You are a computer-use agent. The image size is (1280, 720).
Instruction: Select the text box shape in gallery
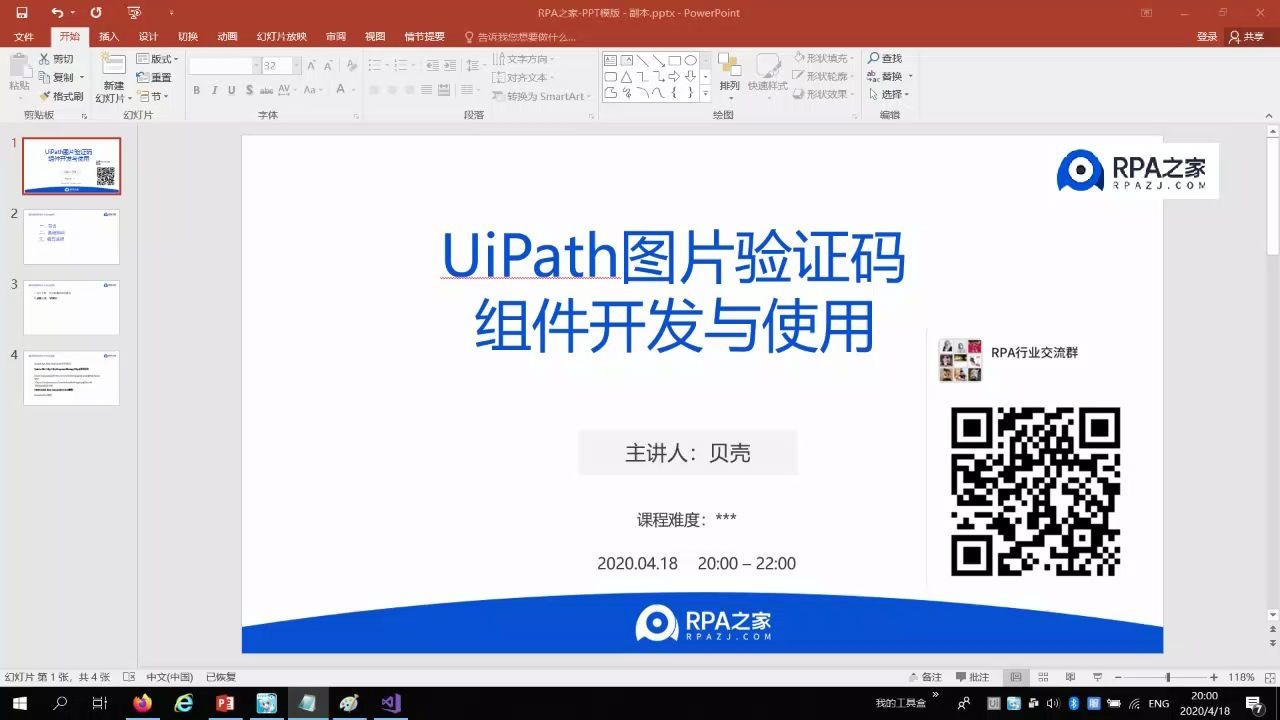click(610, 60)
